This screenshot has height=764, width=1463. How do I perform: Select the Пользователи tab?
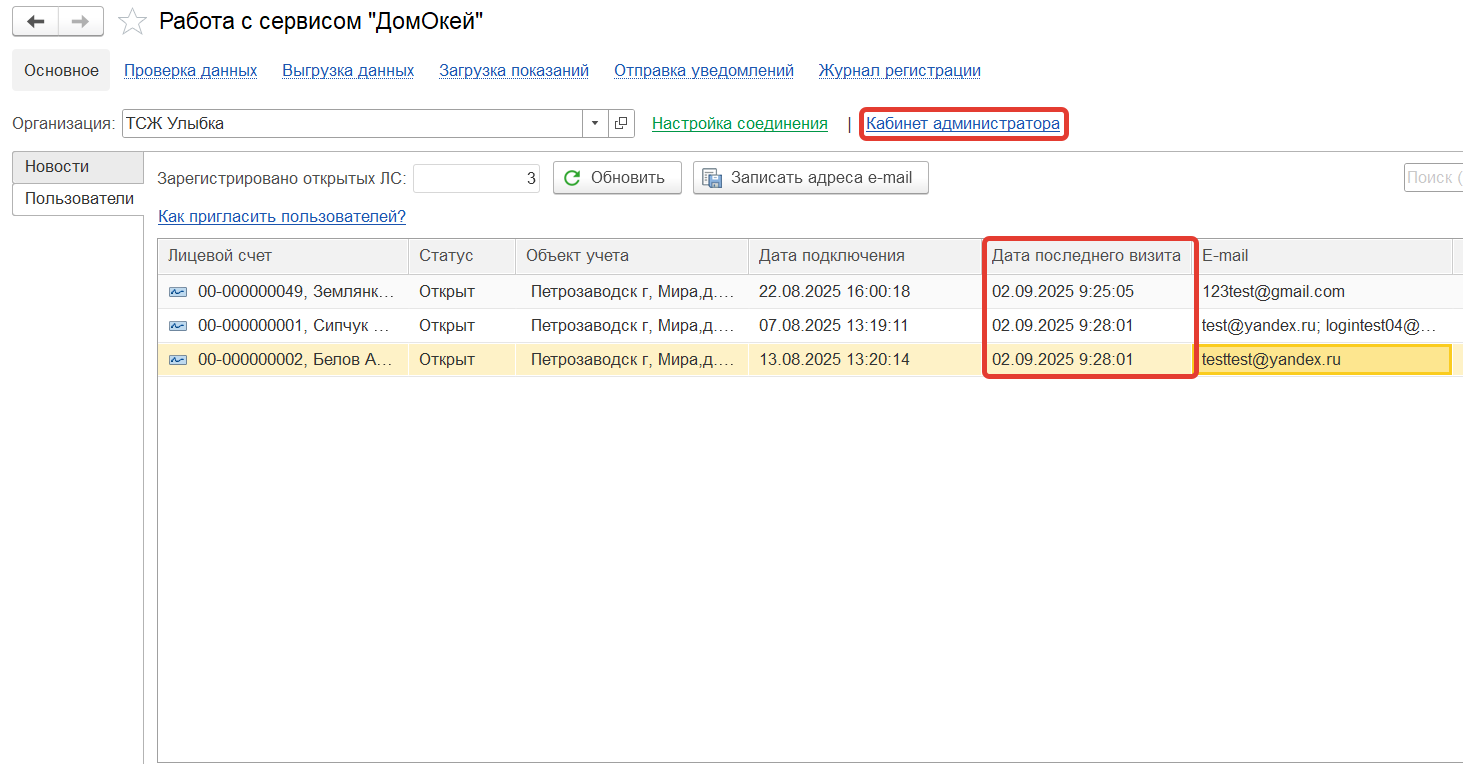coord(79,199)
